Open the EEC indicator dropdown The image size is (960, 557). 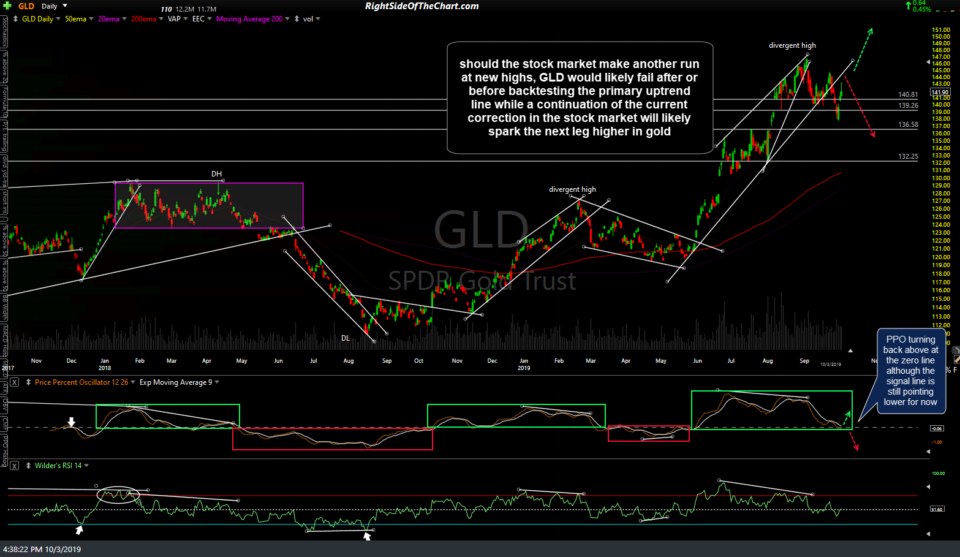pyautogui.click(x=209, y=19)
